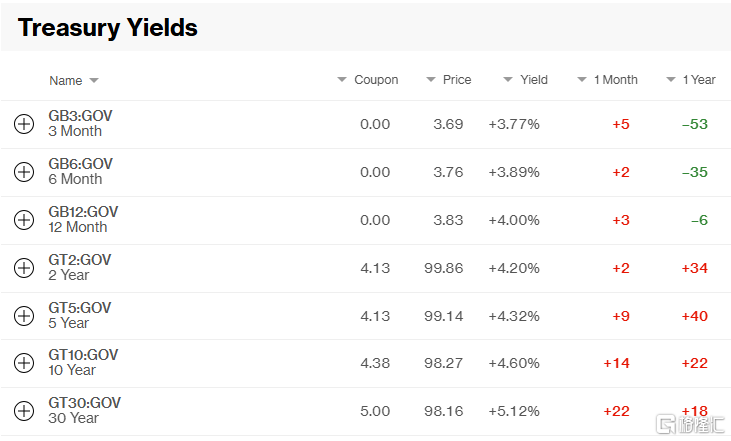The width and height of the screenshot is (731, 441).
Task: Click the Treasury Yields heading
Action: 108,27
